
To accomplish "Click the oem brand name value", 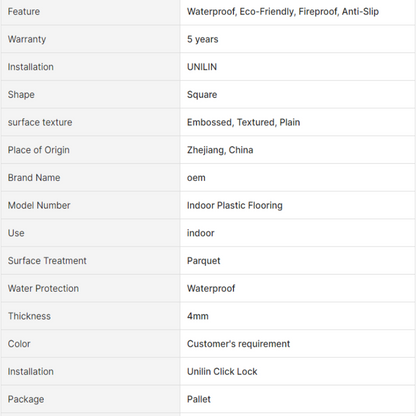I will [x=196, y=178].
